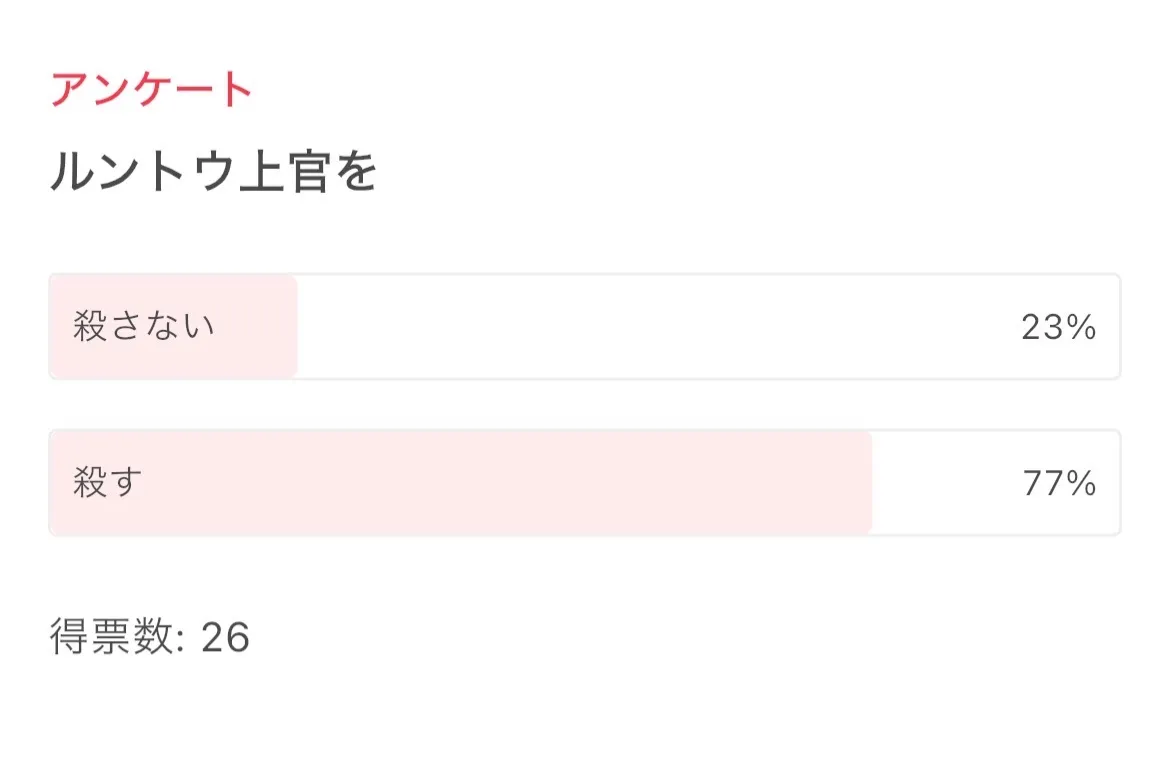Click the number 26 in the vote count
The width and height of the screenshot is (1170, 759).
[225, 637]
